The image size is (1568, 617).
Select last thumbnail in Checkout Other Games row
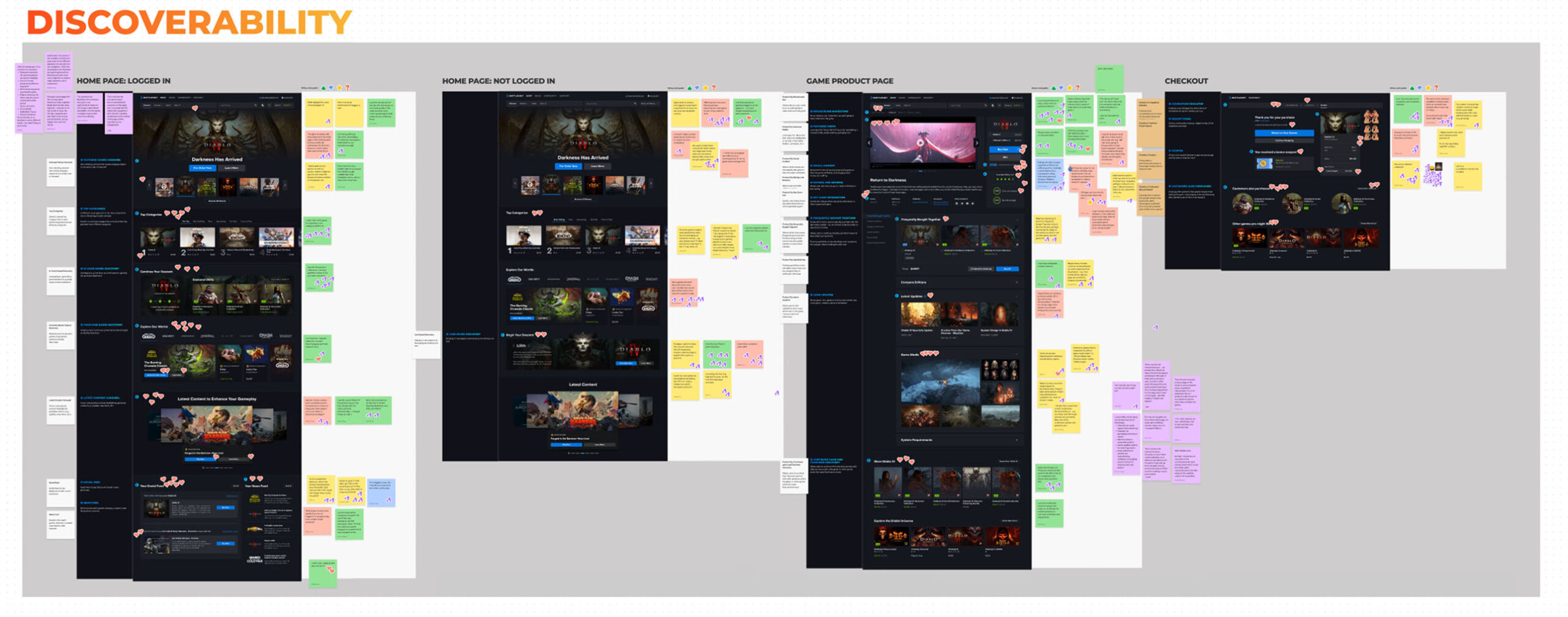click(1361, 238)
